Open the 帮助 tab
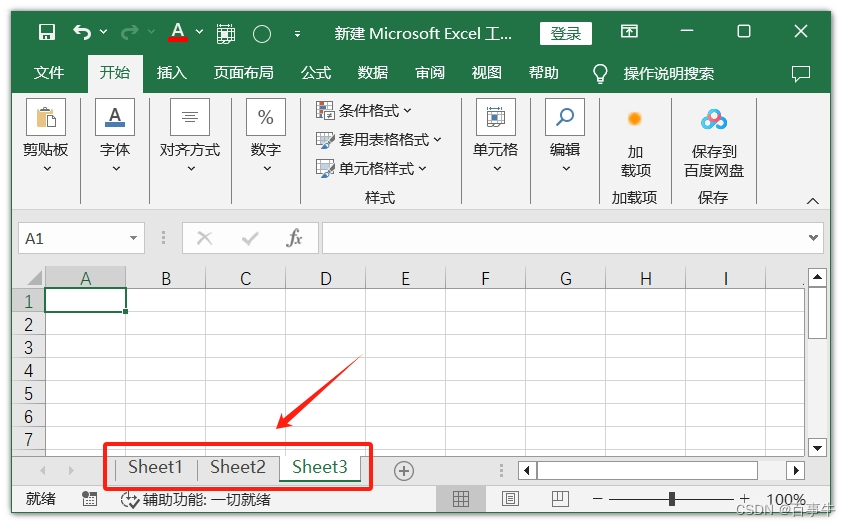851x526 pixels. pos(544,73)
